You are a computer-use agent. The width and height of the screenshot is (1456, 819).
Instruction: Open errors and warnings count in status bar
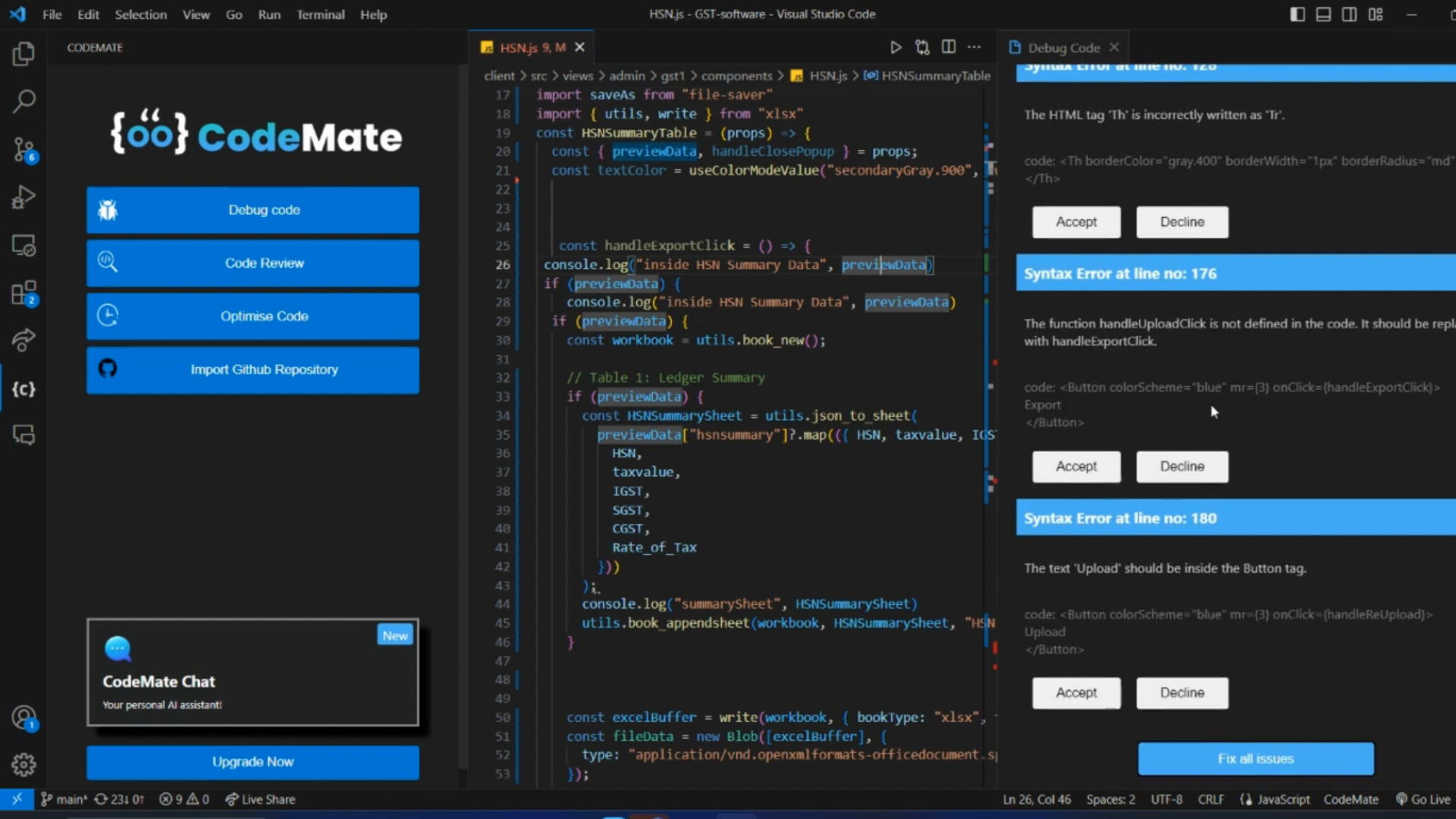(x=184, y=799)
